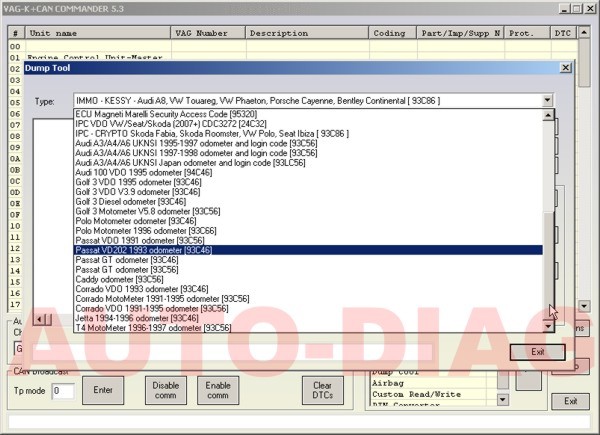Minimize the VAG-K+CAN Commander window

(564, 8)
